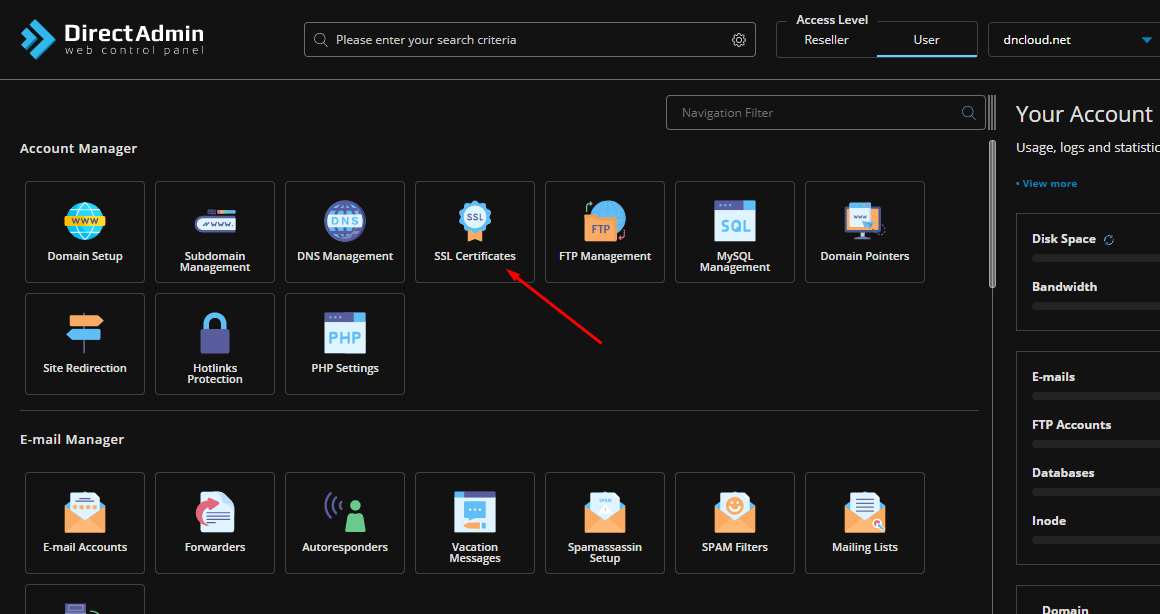Focus the main search criteria field
The image size is (1160, 614).
pyautogui.click(x=530, y=40)
